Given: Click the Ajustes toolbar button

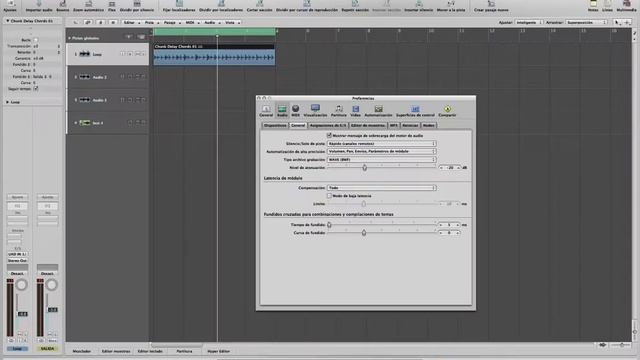Looking at the screenshot, I should pos(10,6).
